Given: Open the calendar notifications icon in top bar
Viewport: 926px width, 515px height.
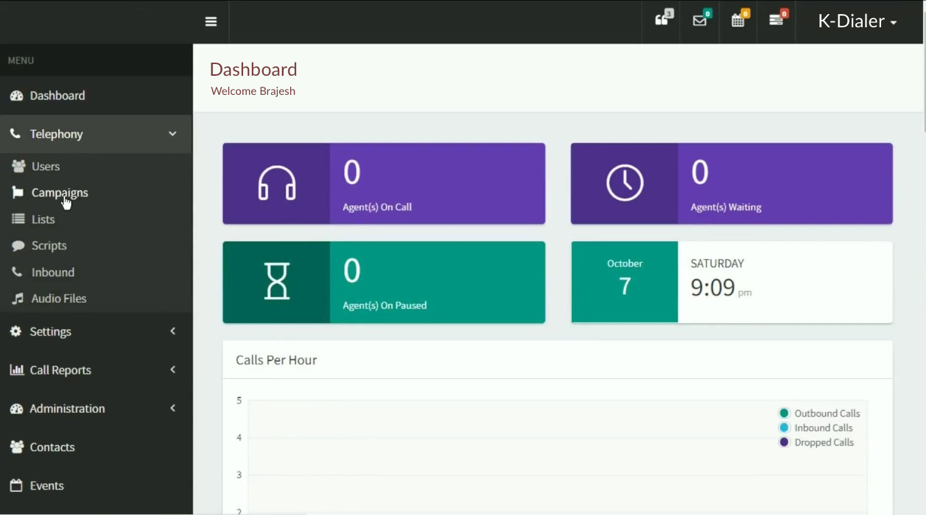Looking at the screenshot, I should 738,20.
